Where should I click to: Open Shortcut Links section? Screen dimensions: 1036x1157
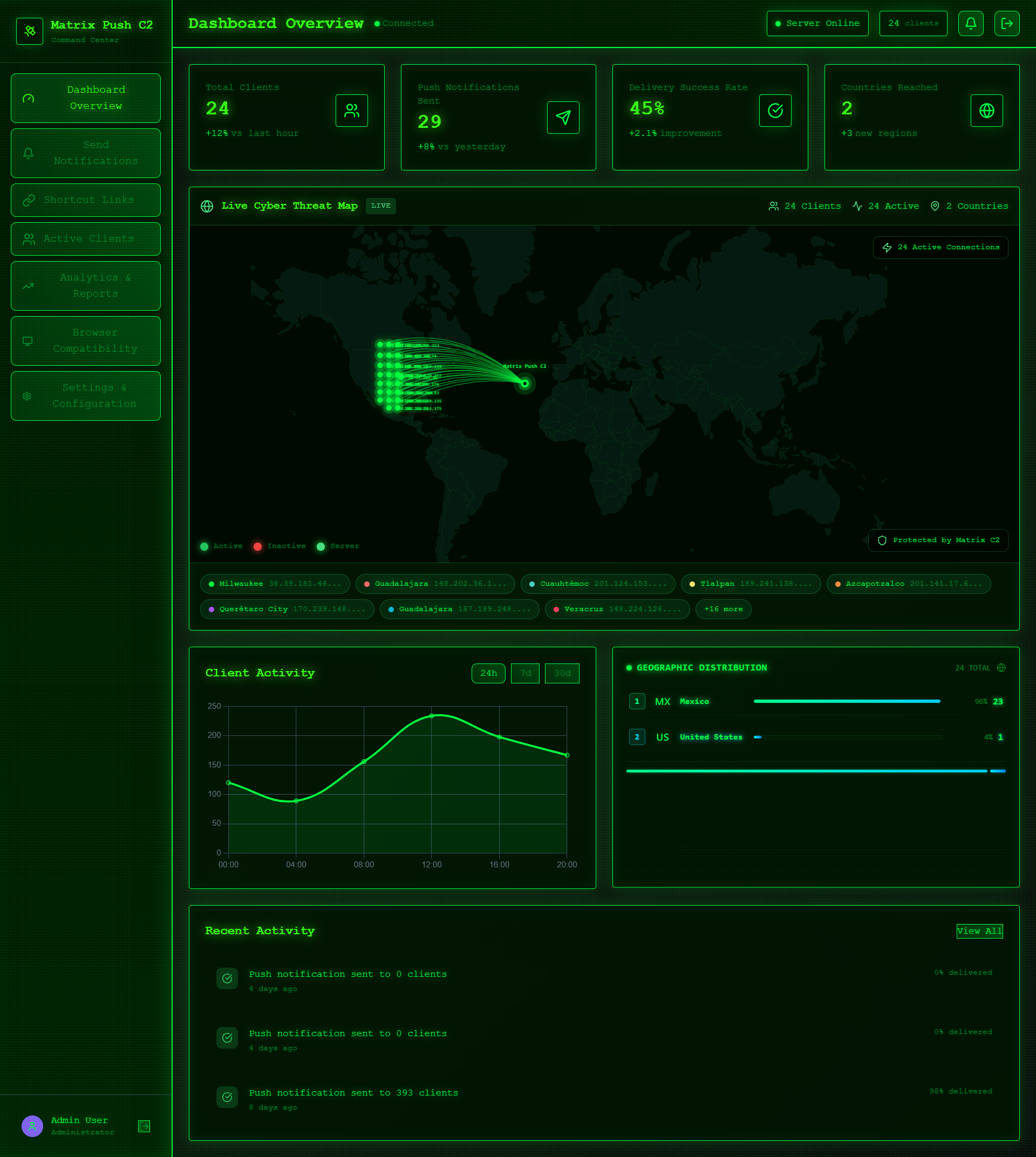(86, 200)
